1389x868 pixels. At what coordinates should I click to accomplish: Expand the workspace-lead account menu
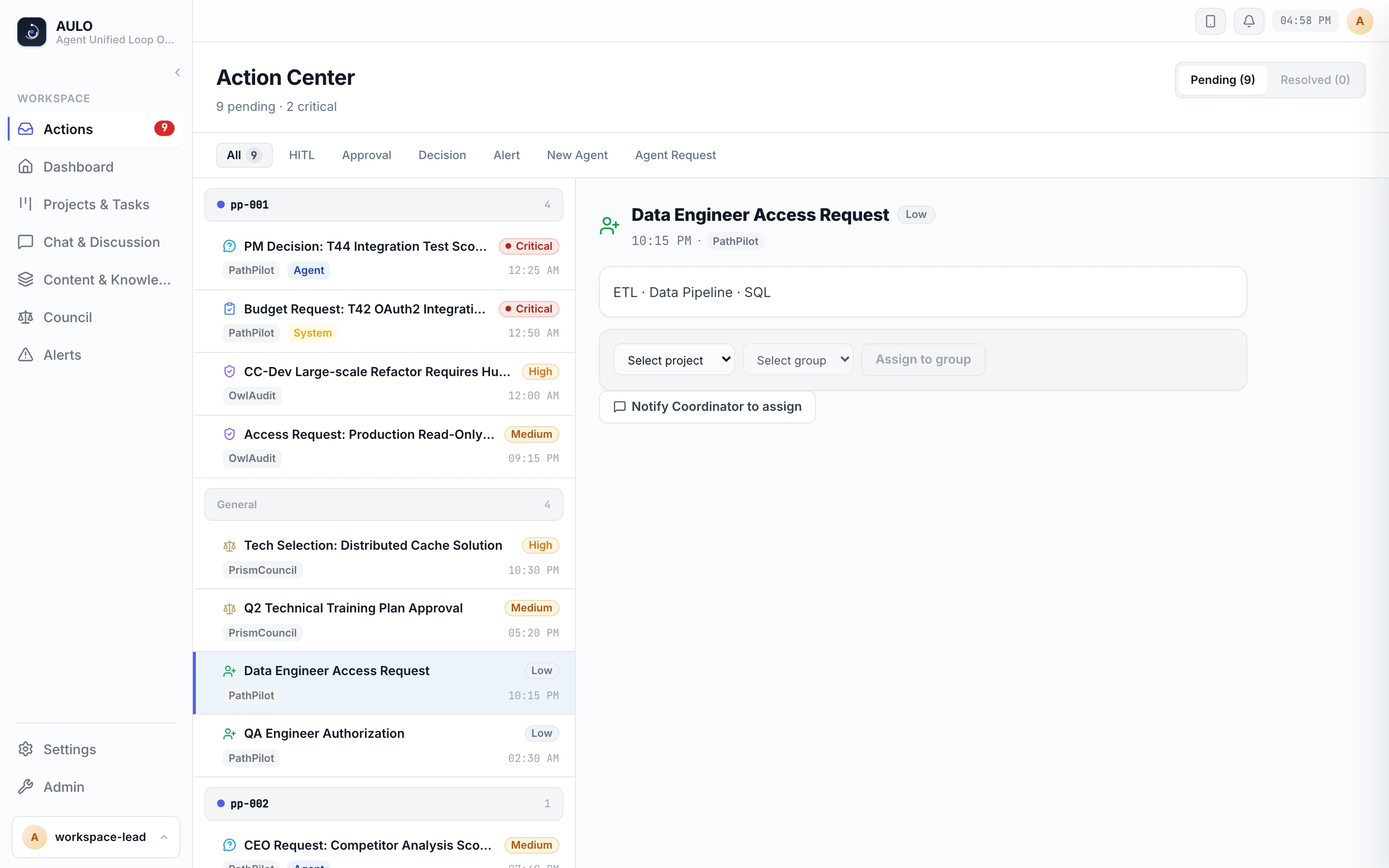[96, 837]
